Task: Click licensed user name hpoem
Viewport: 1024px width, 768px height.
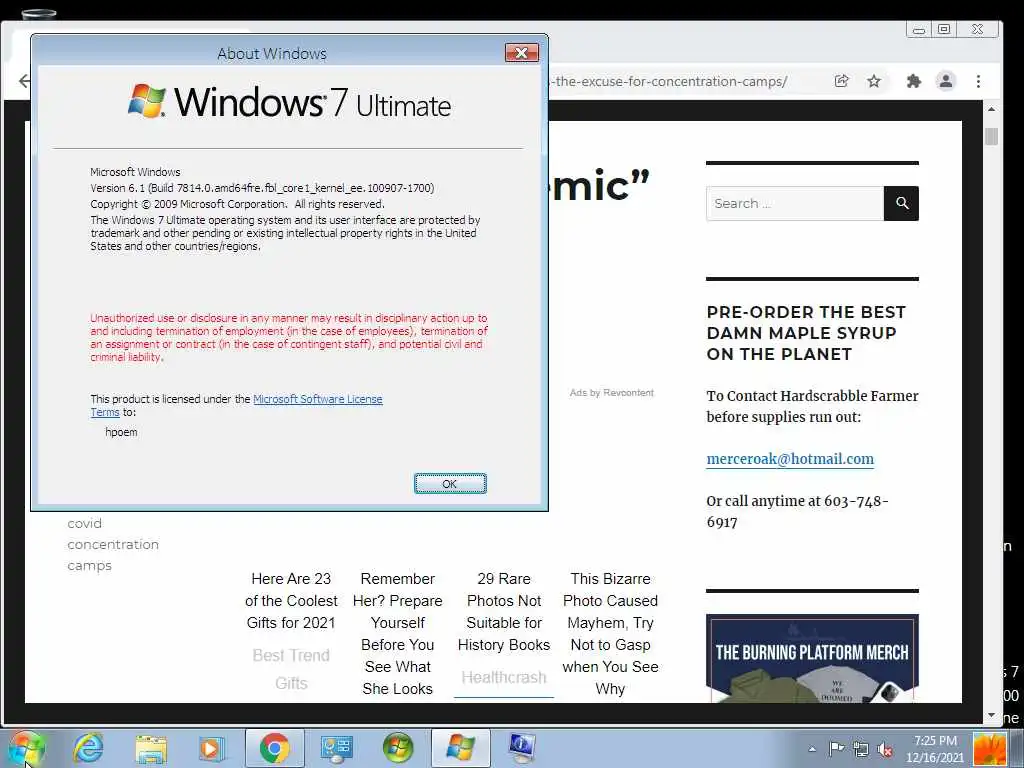Action: [121, 432]
